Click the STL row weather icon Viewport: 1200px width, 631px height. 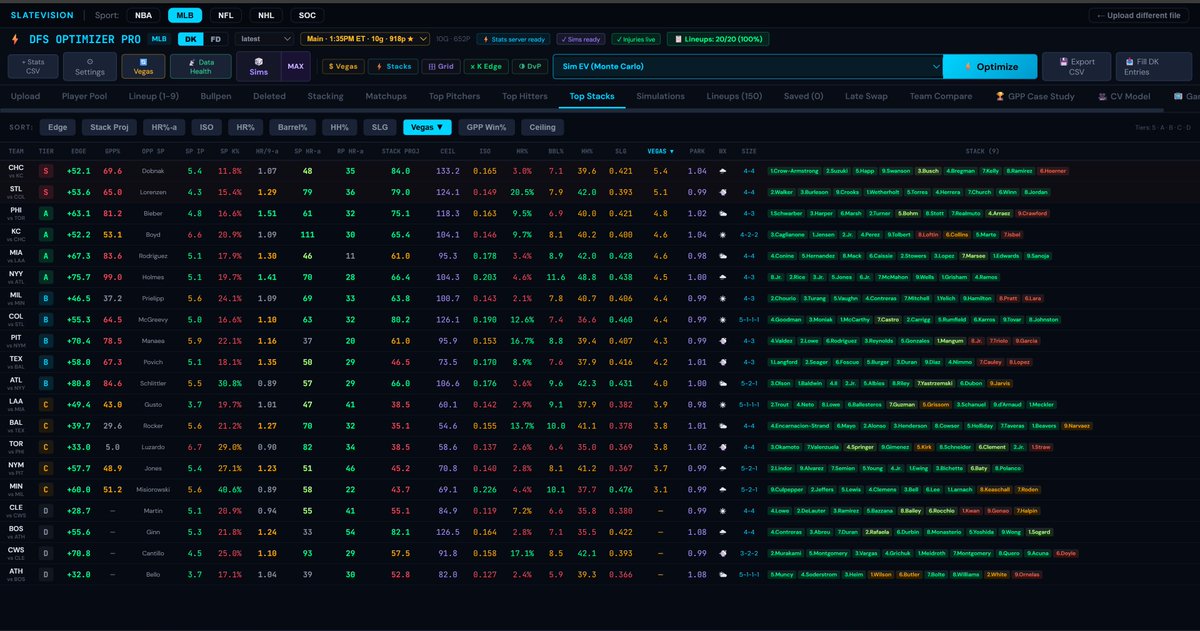722,192
